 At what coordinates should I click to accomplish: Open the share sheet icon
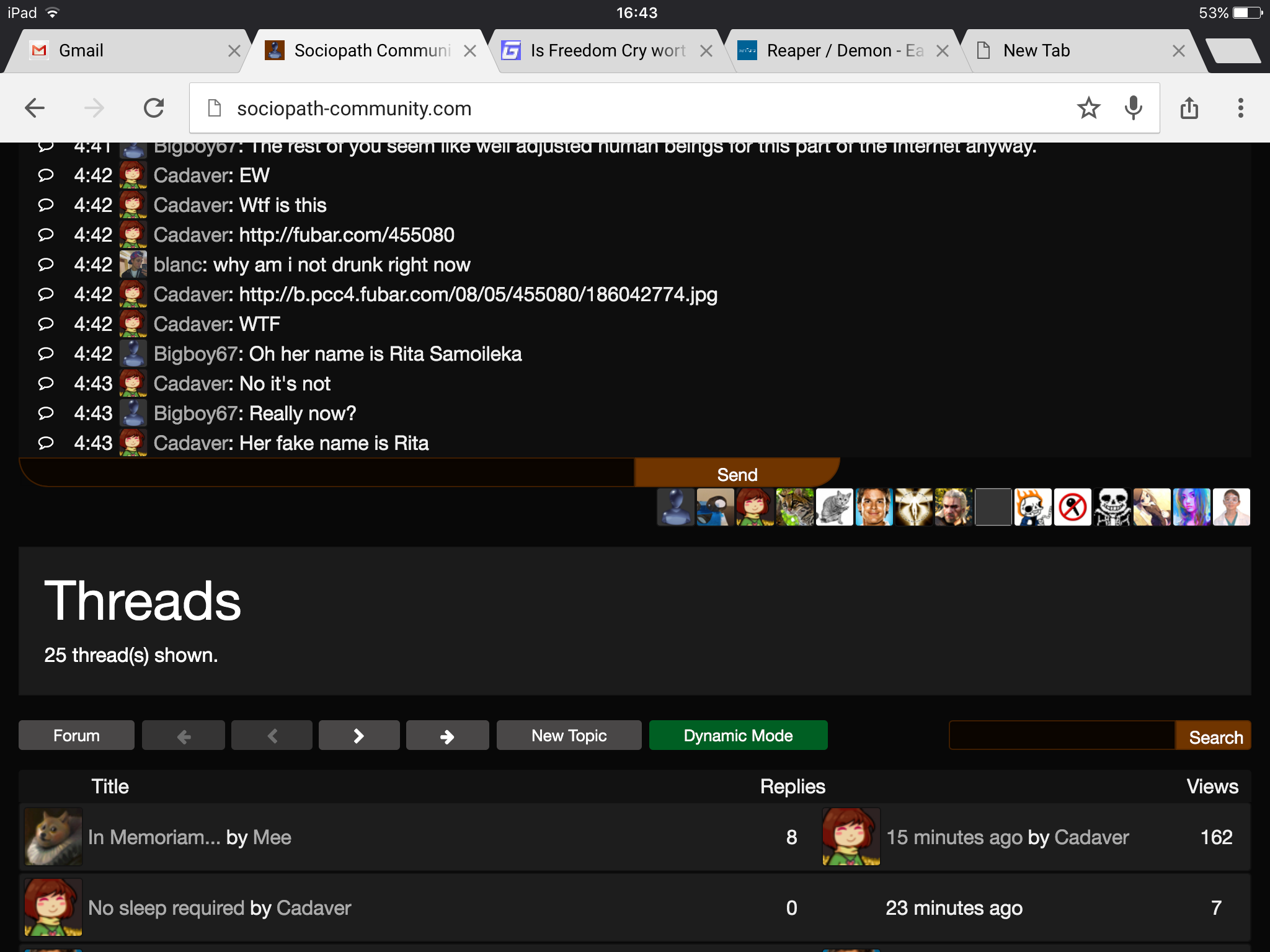pyautogui.click(x=1189, y=108)
